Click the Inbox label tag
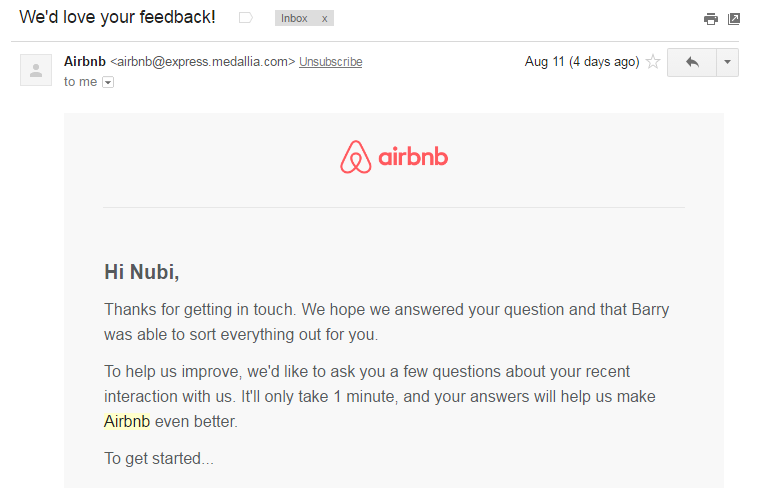Viewport: 757px width, 488px height. click(294, 18)
